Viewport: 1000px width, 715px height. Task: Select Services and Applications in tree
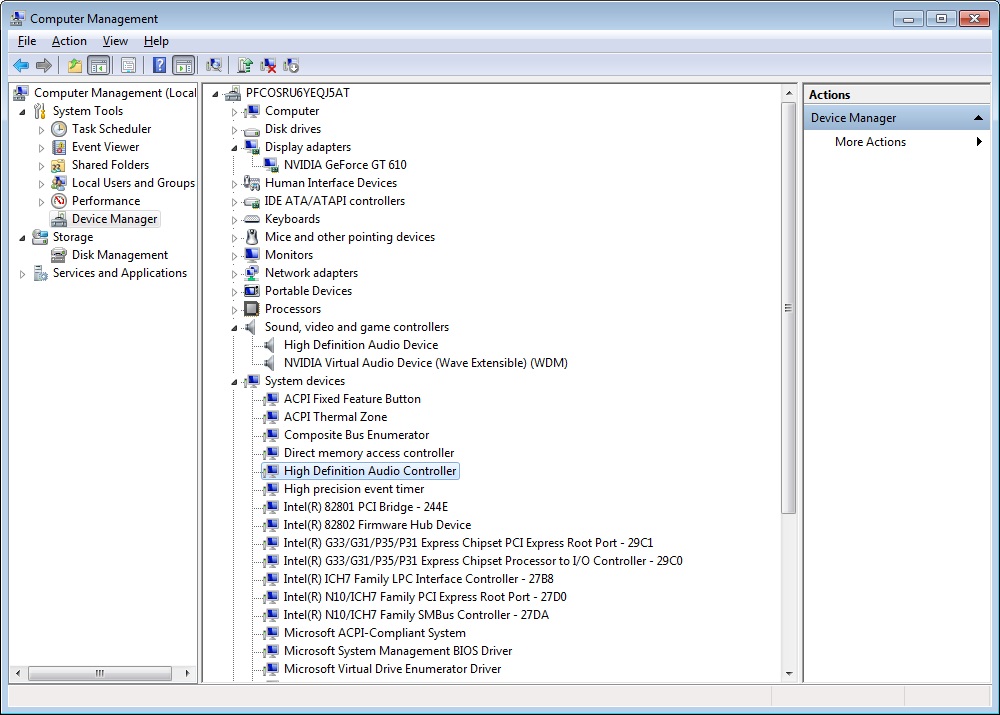coord(120,273)
